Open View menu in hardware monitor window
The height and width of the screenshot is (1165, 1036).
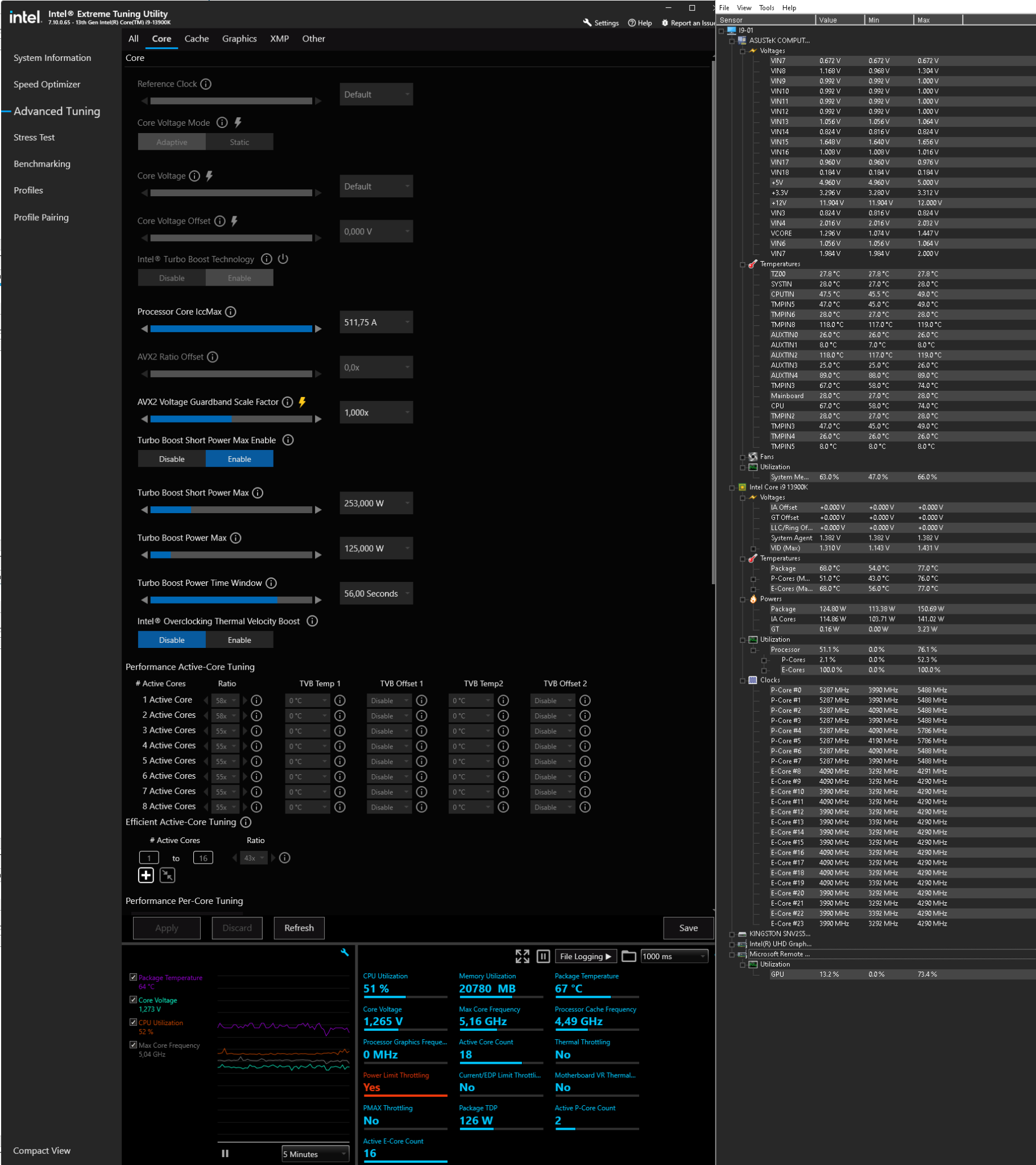(744, 8)
